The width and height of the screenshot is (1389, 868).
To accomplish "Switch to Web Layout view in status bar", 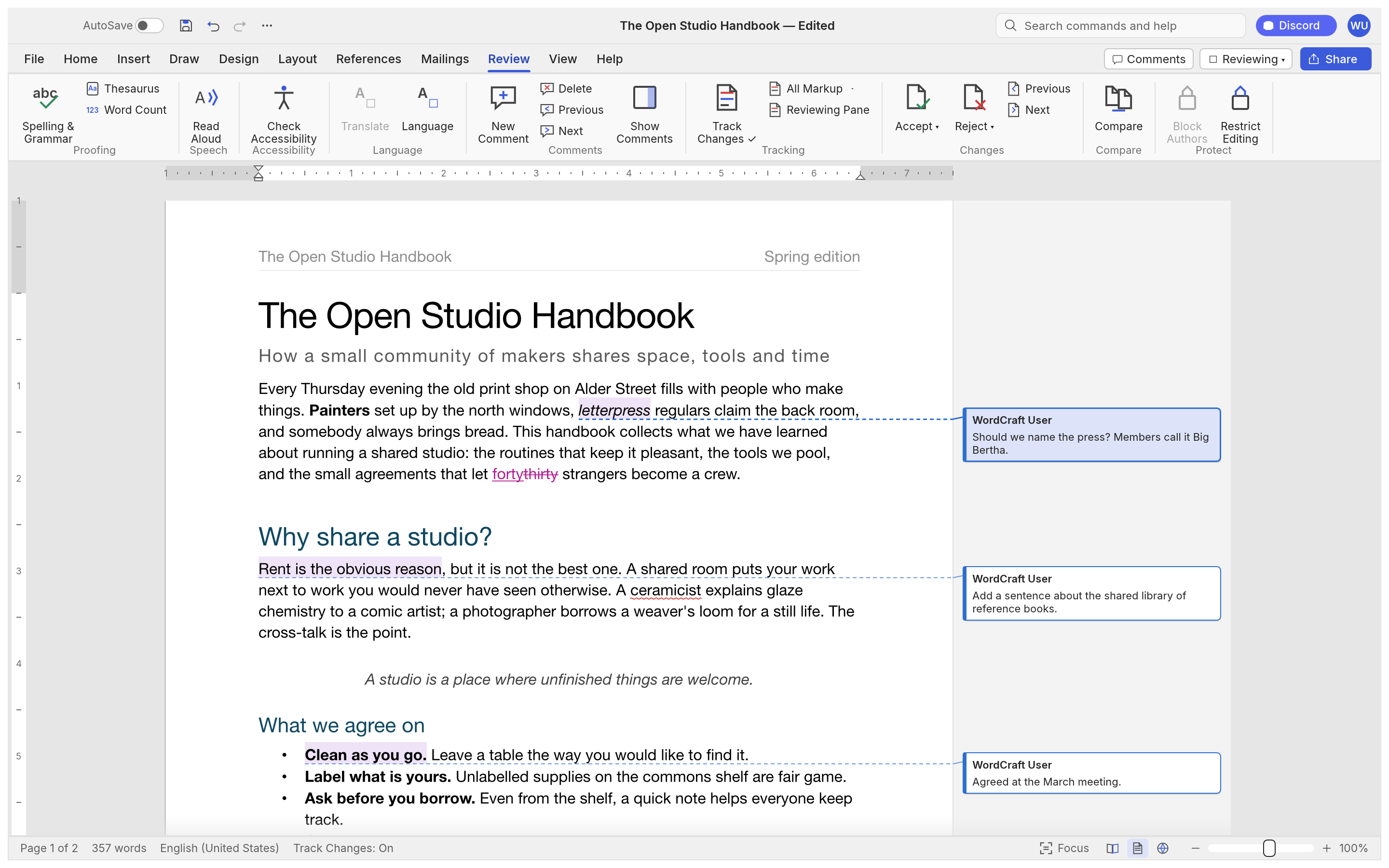I will (x=1163, y=848).
